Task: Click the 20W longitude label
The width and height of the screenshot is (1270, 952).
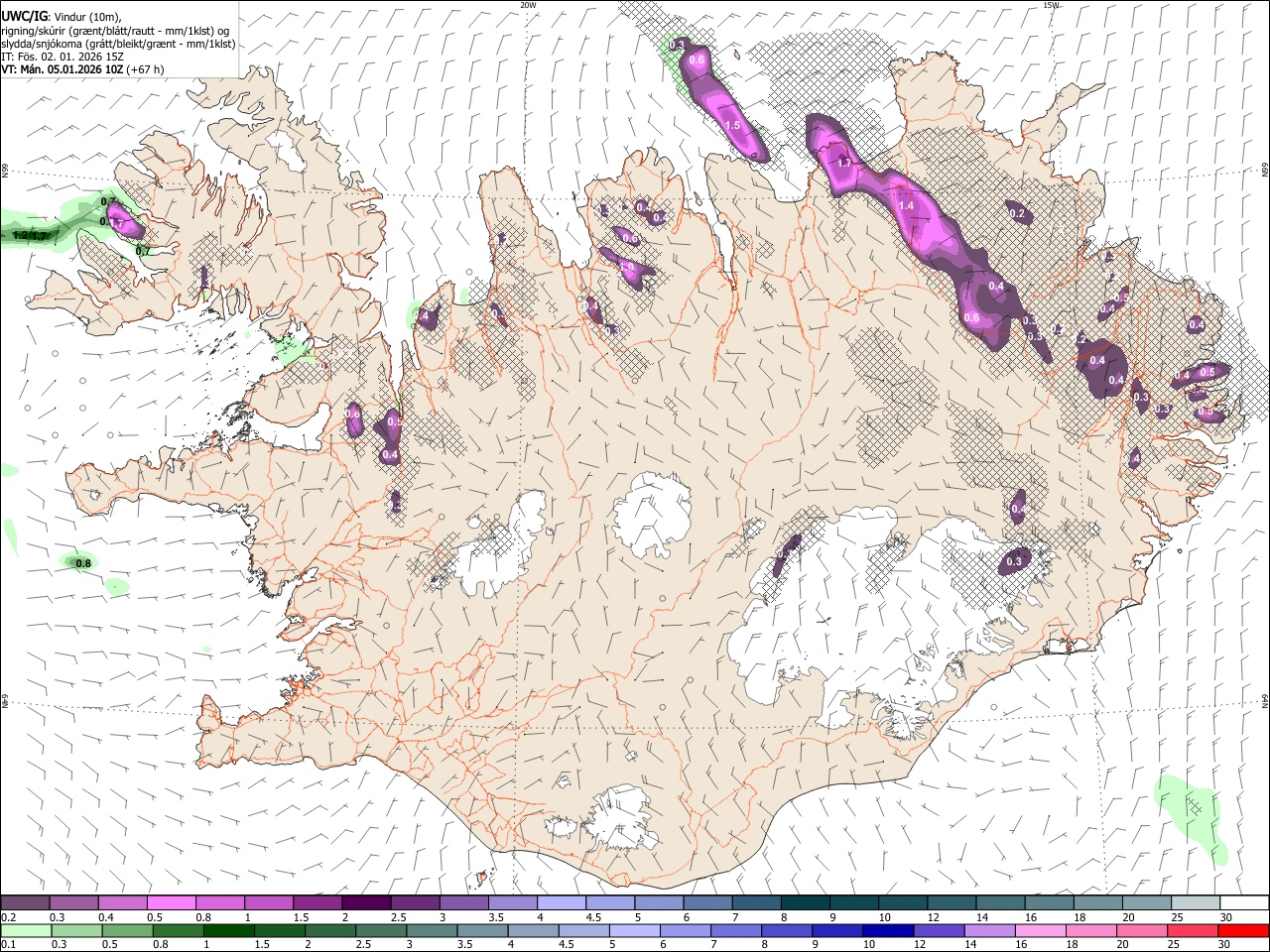Action: [x=528, y=5]
